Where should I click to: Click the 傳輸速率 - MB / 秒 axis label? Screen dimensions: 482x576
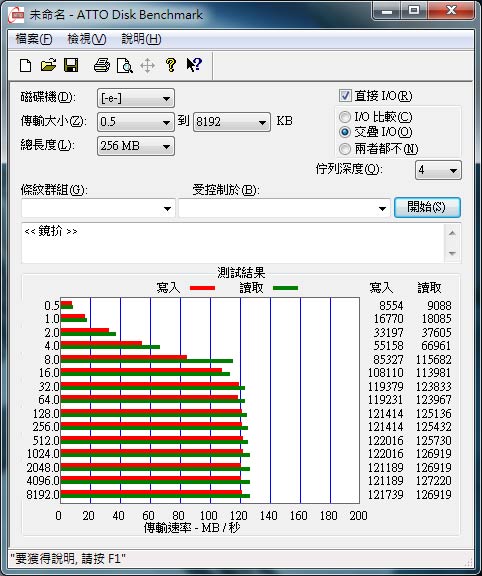point(192,528)
